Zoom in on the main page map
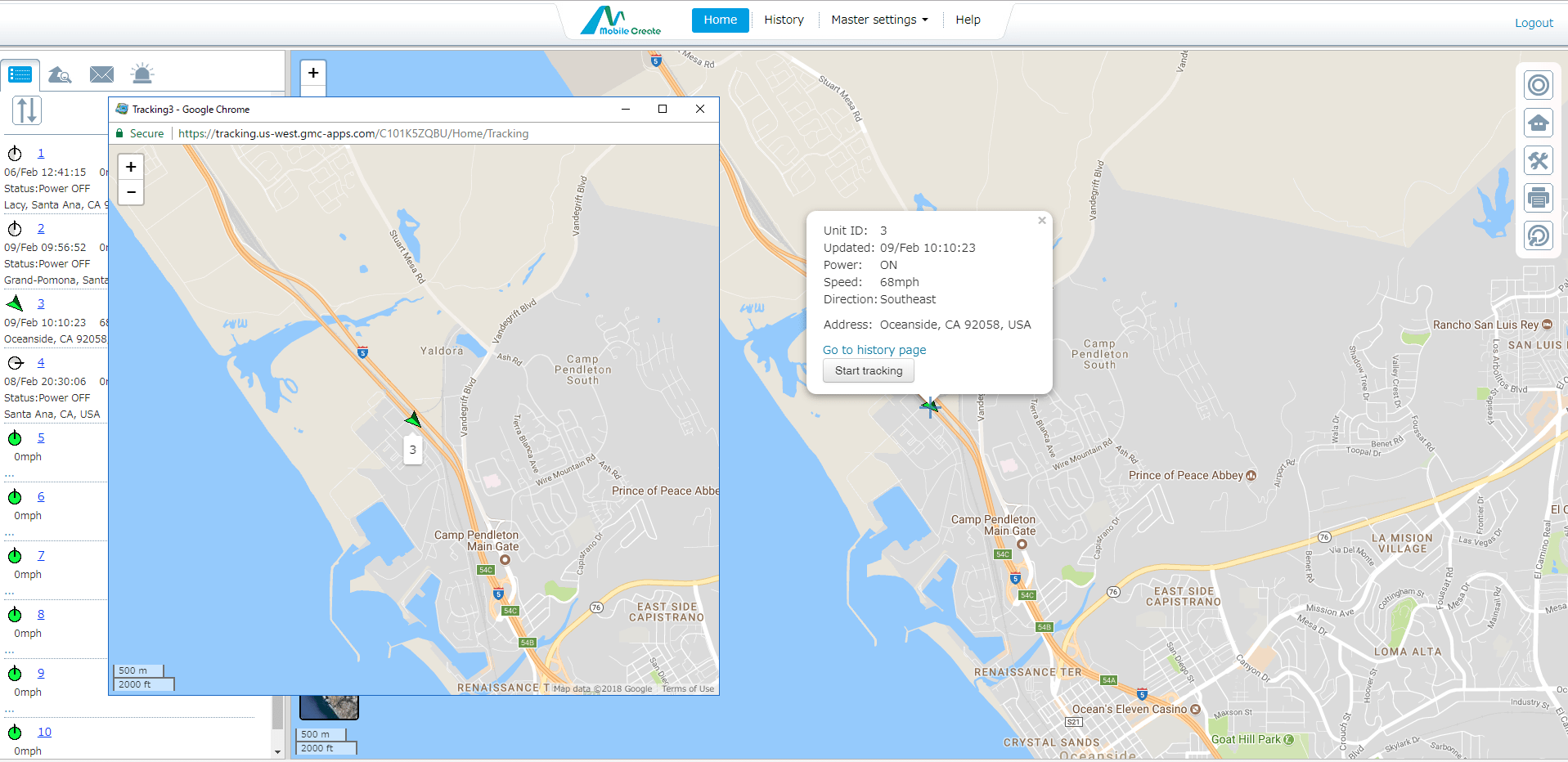The width and height of the screenshot is (1568, 762). (x=313, y=73)
